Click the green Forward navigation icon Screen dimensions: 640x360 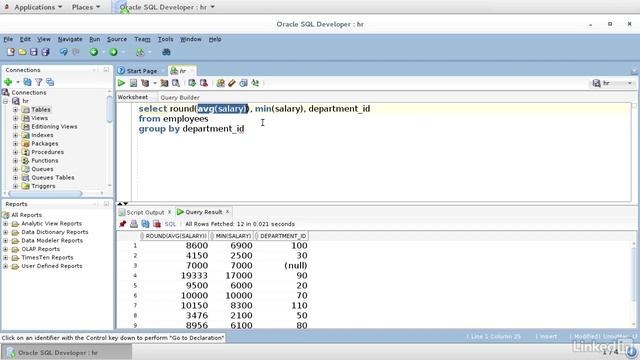point(113,52)
